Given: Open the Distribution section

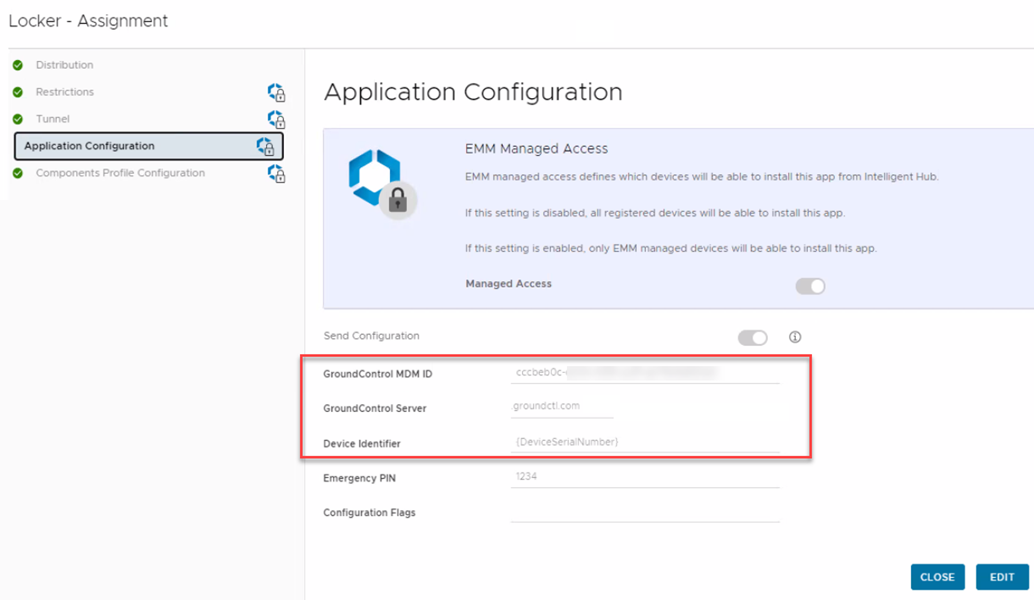Looking at the screenshot, I should pos(64,65).
